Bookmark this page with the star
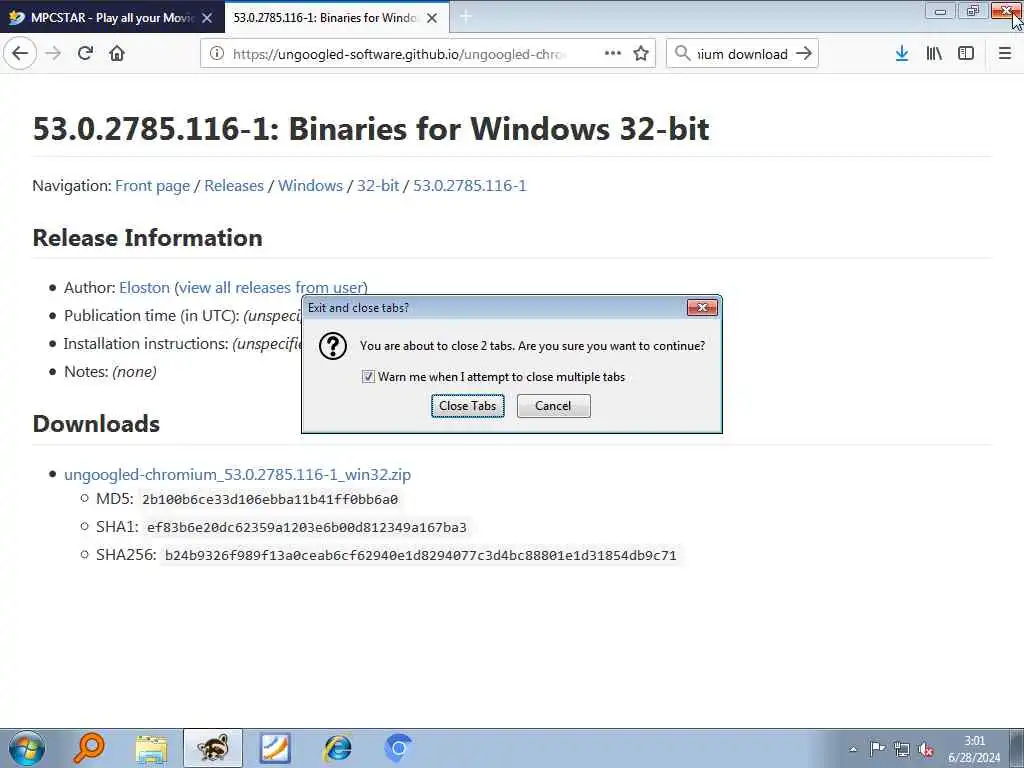 [x=641, y=53]
